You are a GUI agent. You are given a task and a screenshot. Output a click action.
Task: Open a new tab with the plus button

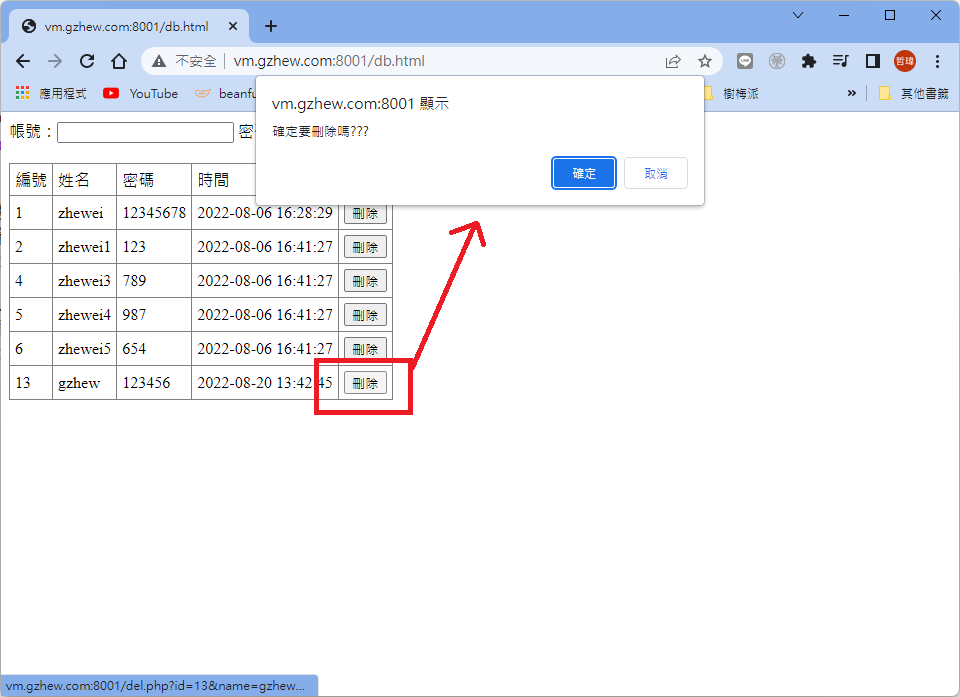(x=271, y=26)
